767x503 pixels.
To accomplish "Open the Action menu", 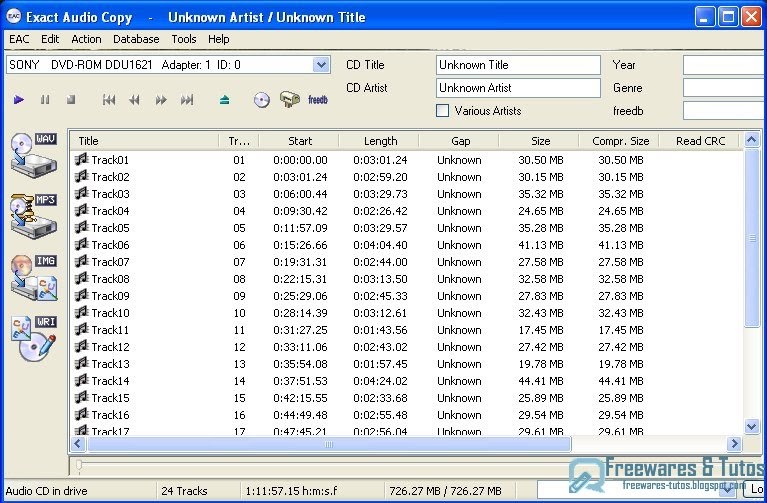I will [x=86, y=39].
